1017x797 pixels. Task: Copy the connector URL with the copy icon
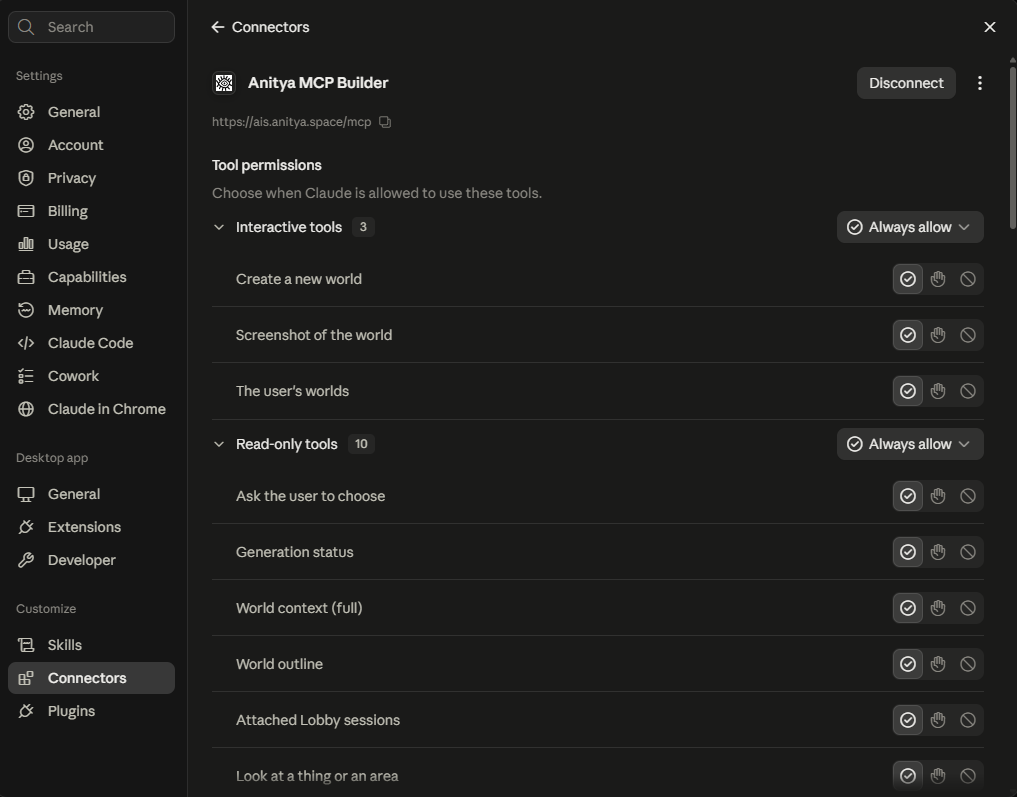pos(385,122)
